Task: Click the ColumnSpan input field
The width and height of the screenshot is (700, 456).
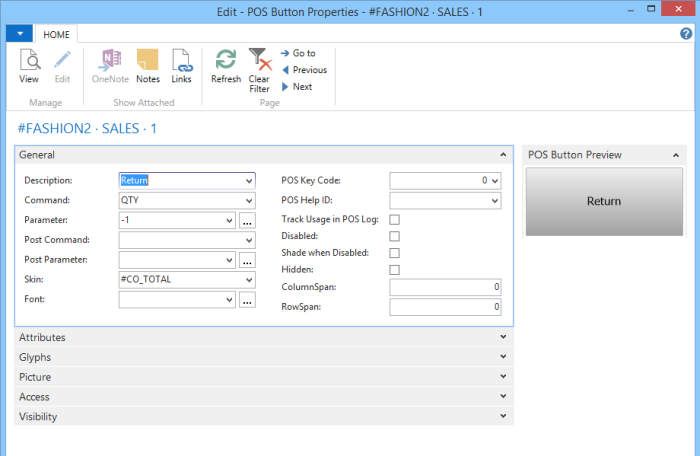Action: click(x=444, y=288)
